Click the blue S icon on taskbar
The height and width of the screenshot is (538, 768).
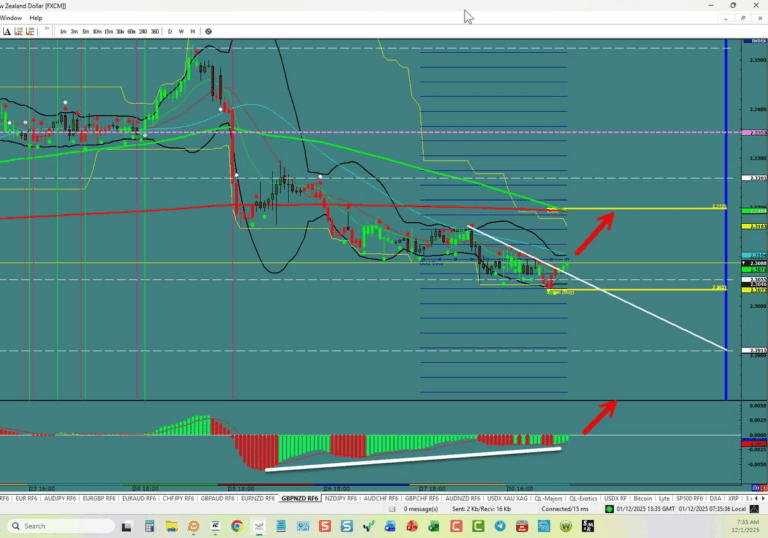[x=347, y=526]
